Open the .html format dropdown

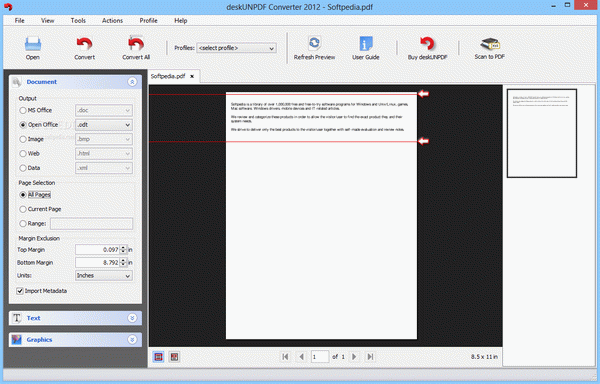pos(104,153)
